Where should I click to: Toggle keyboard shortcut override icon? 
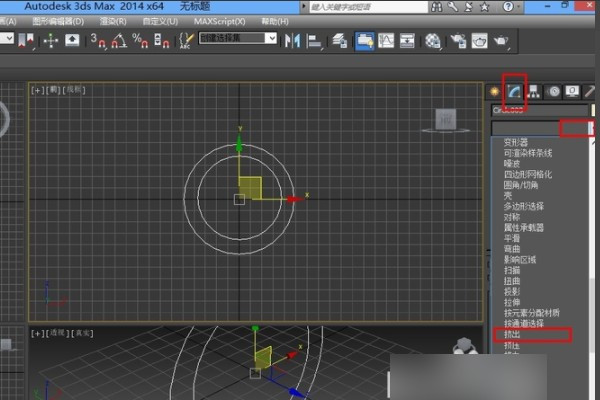[72, 40]
